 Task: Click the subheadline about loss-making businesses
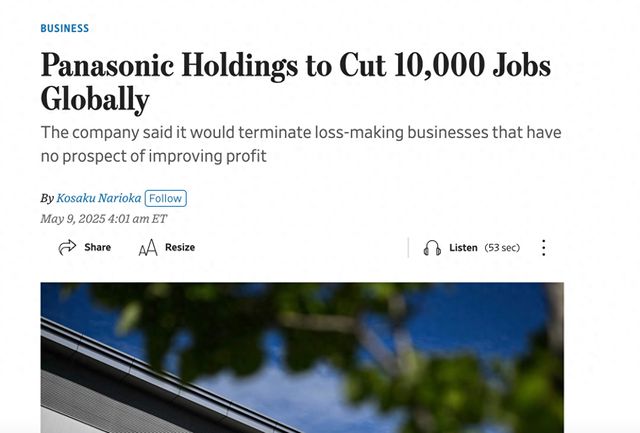[301, 144]
